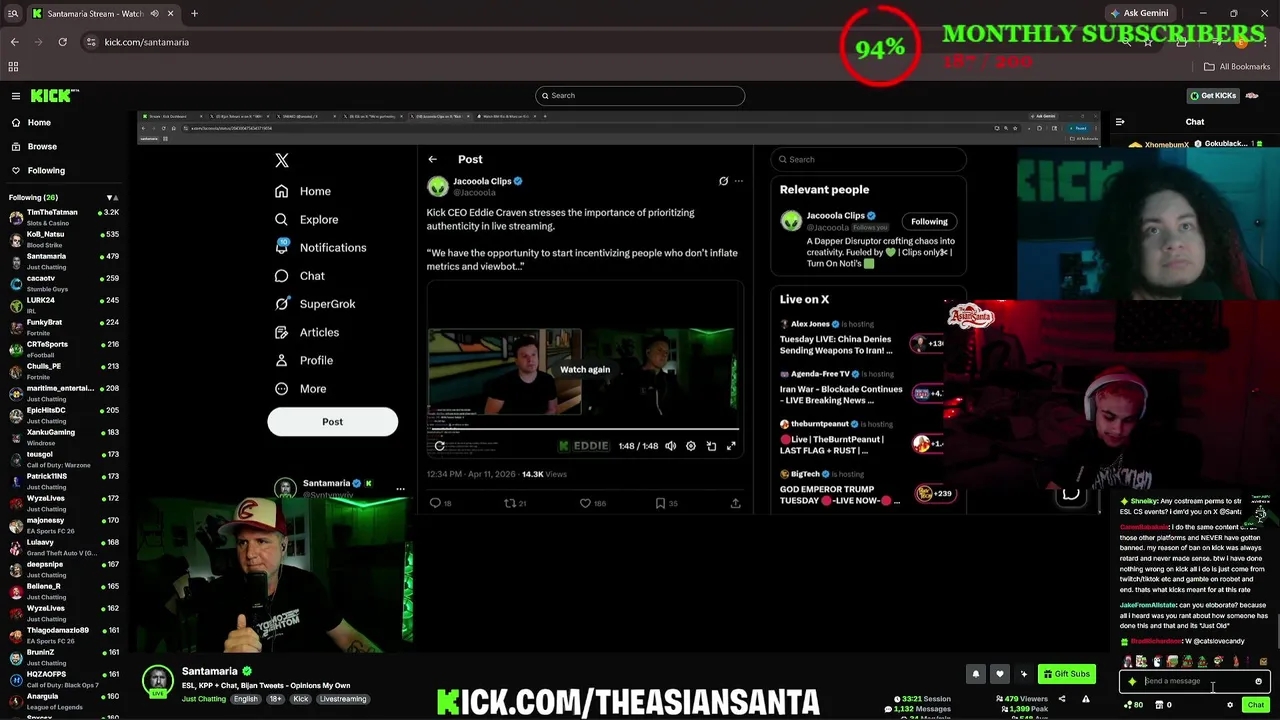Open Ask Gemini in Chrome
The image size is (1280, 720).
1139,13
